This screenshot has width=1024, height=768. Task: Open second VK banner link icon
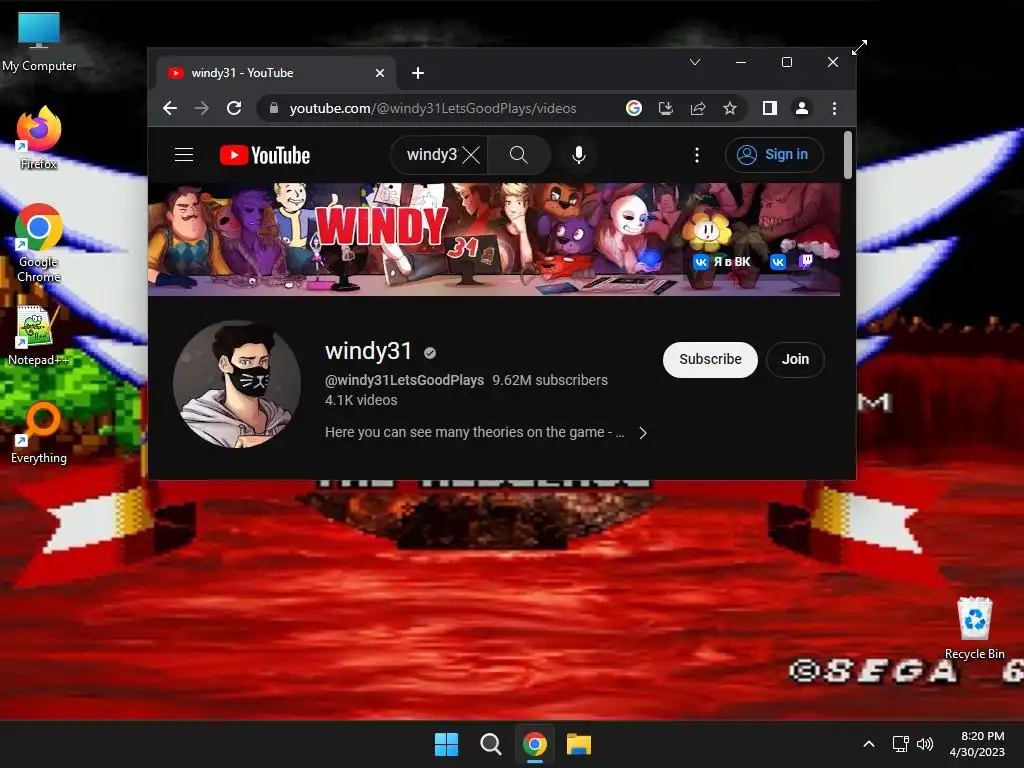point(778,262)
